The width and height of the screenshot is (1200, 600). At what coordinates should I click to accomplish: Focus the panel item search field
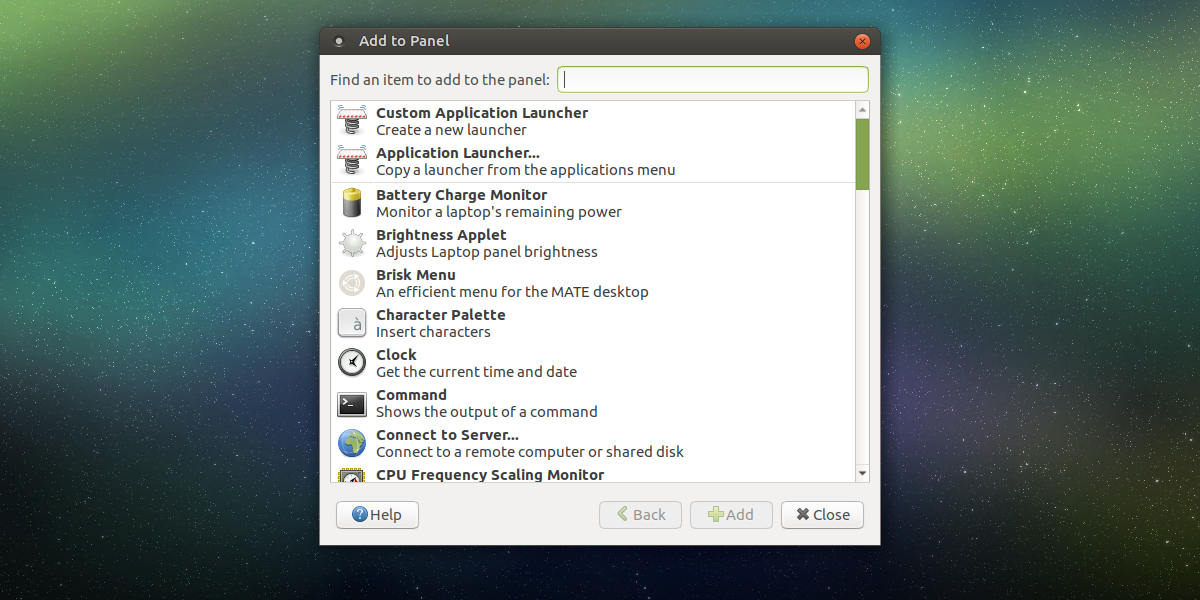tap(713, 80)
